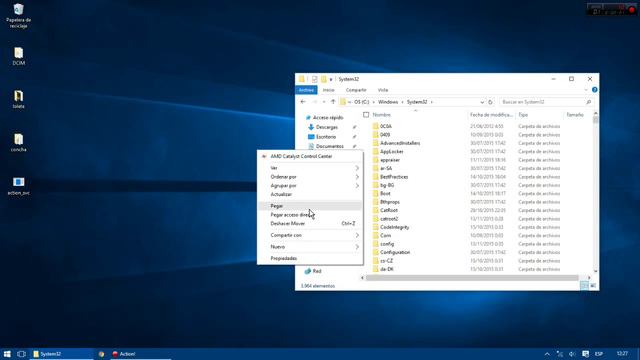The height and width of the screenshot is (360, 640).
Task: Click the Explorer help icon
Action: [x=594, y=90]
